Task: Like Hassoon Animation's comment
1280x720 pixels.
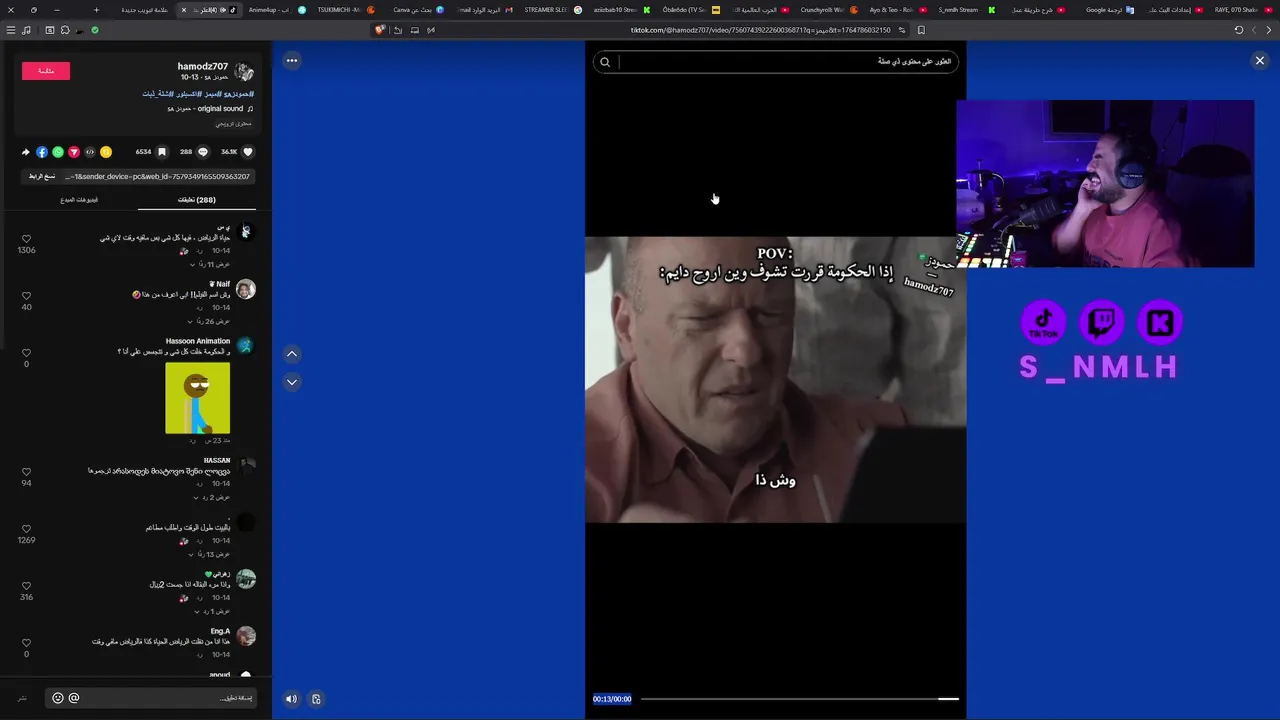Action: coord(26,353)
